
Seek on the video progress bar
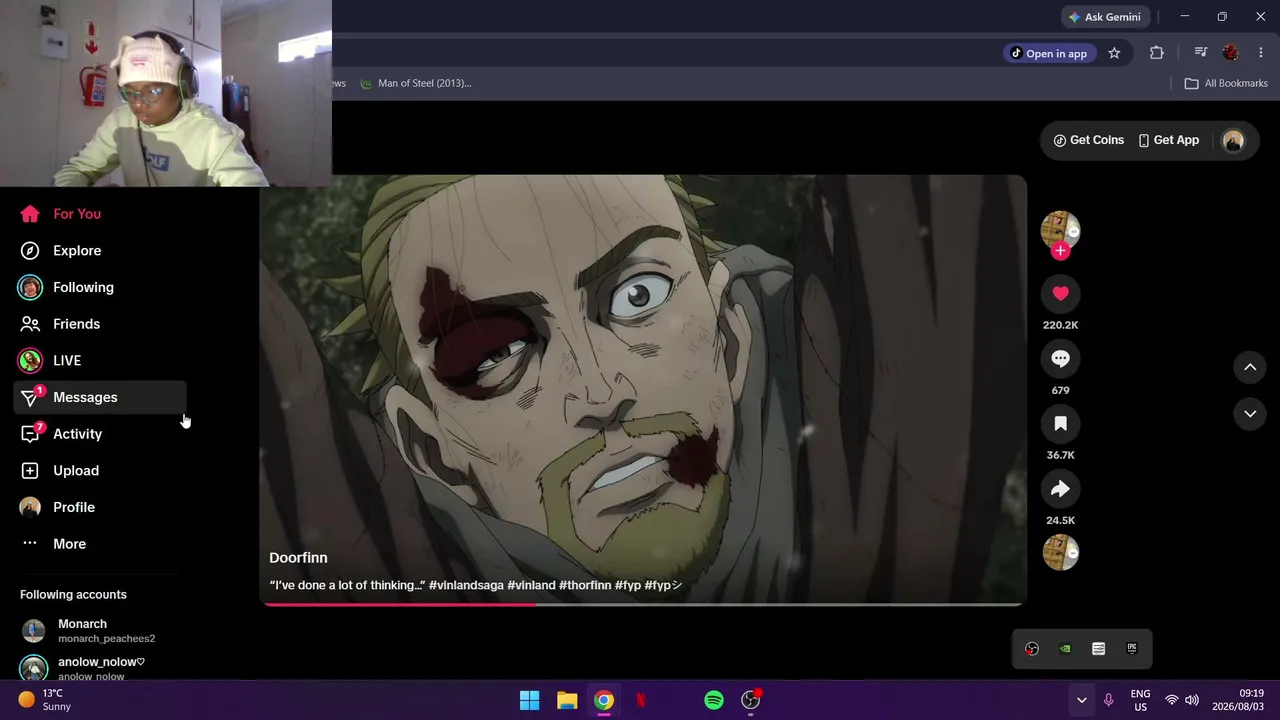[643, 604]
